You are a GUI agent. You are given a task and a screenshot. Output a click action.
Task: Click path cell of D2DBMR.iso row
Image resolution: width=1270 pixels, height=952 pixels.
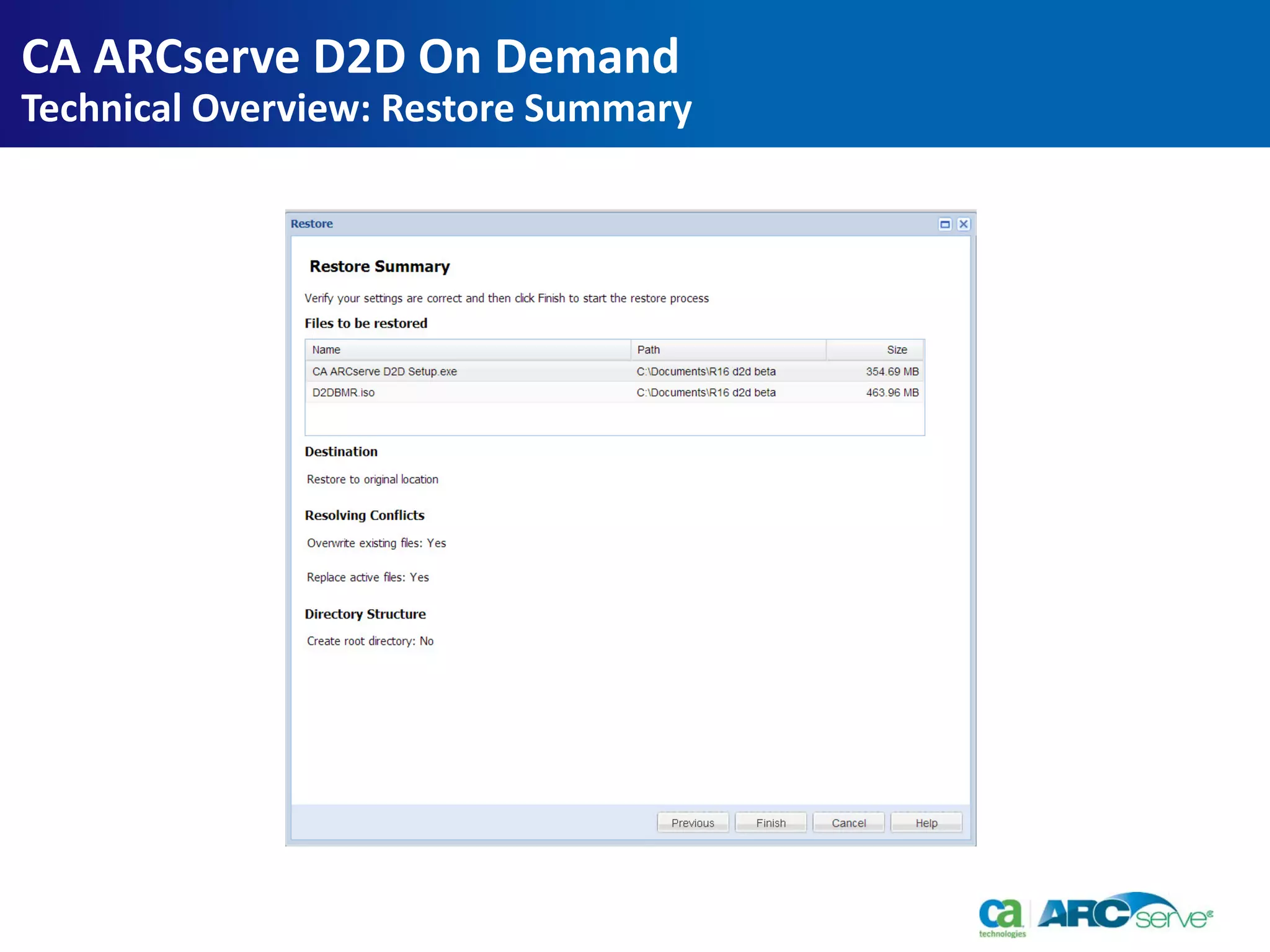point(706,392)
